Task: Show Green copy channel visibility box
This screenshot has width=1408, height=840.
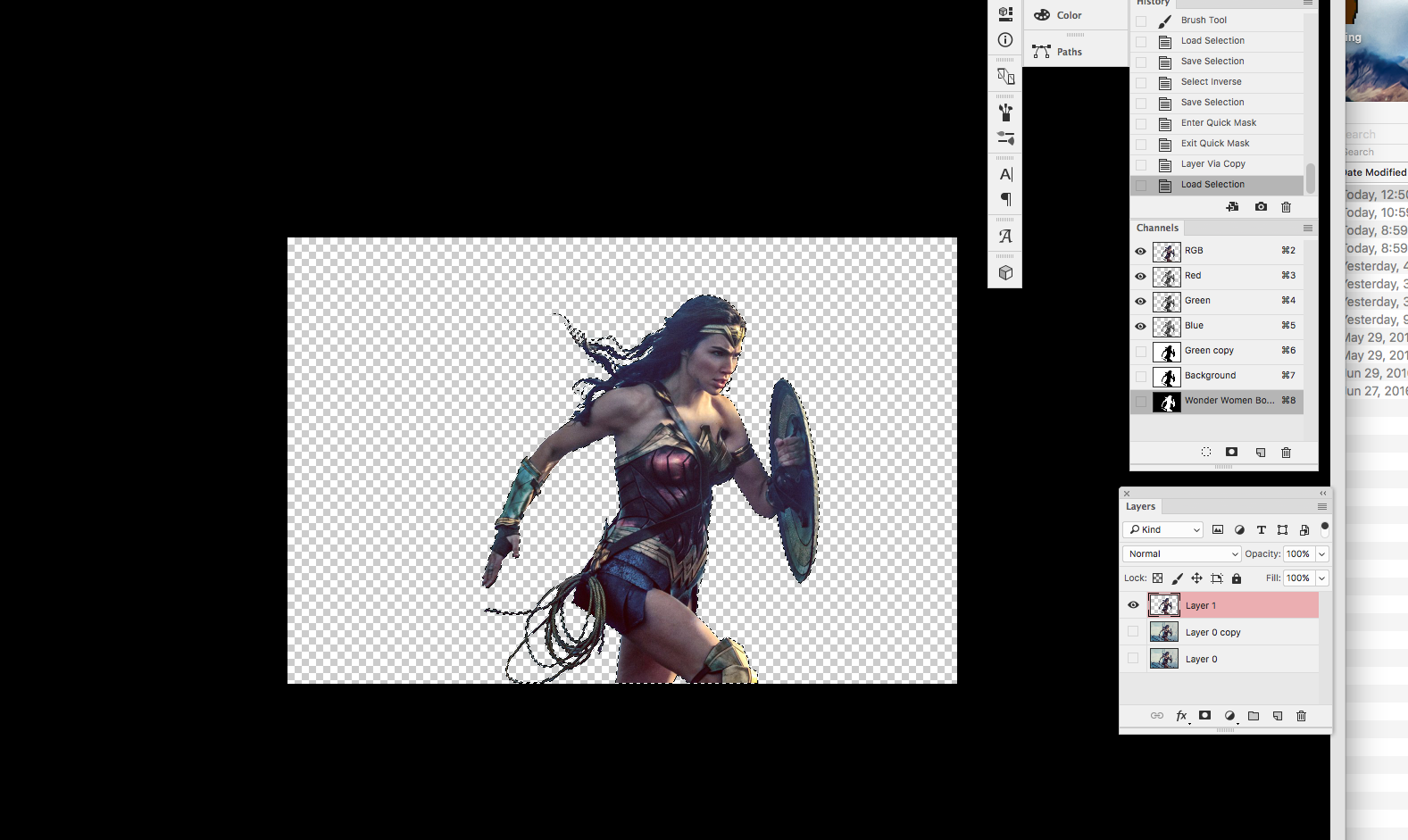Action: [x=1141, y=351]
